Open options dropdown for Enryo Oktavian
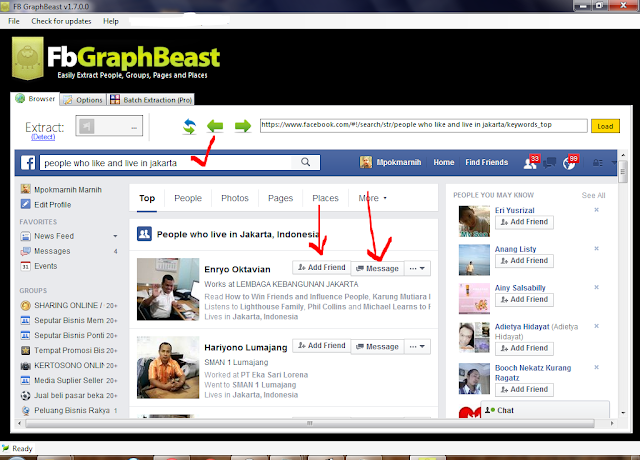The image size is (640, 460). click(417, 269)
